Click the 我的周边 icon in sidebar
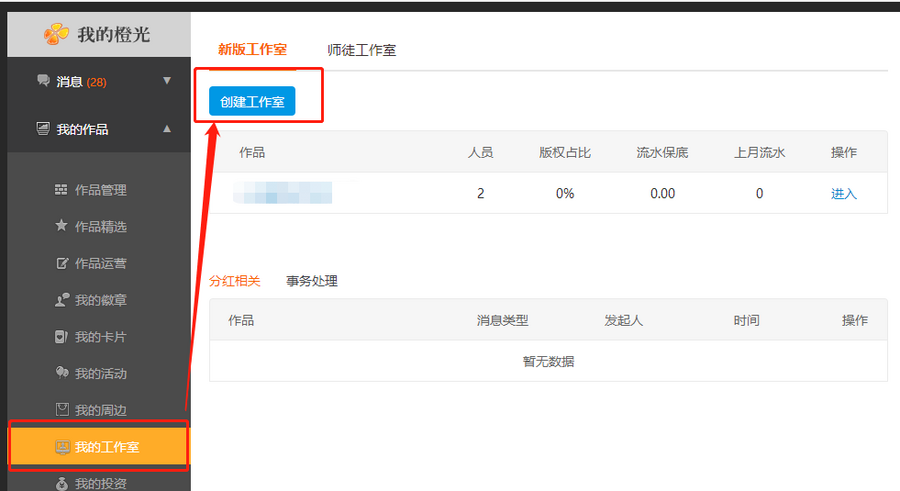Screen dimensions: 900x491 click(61, 410)
